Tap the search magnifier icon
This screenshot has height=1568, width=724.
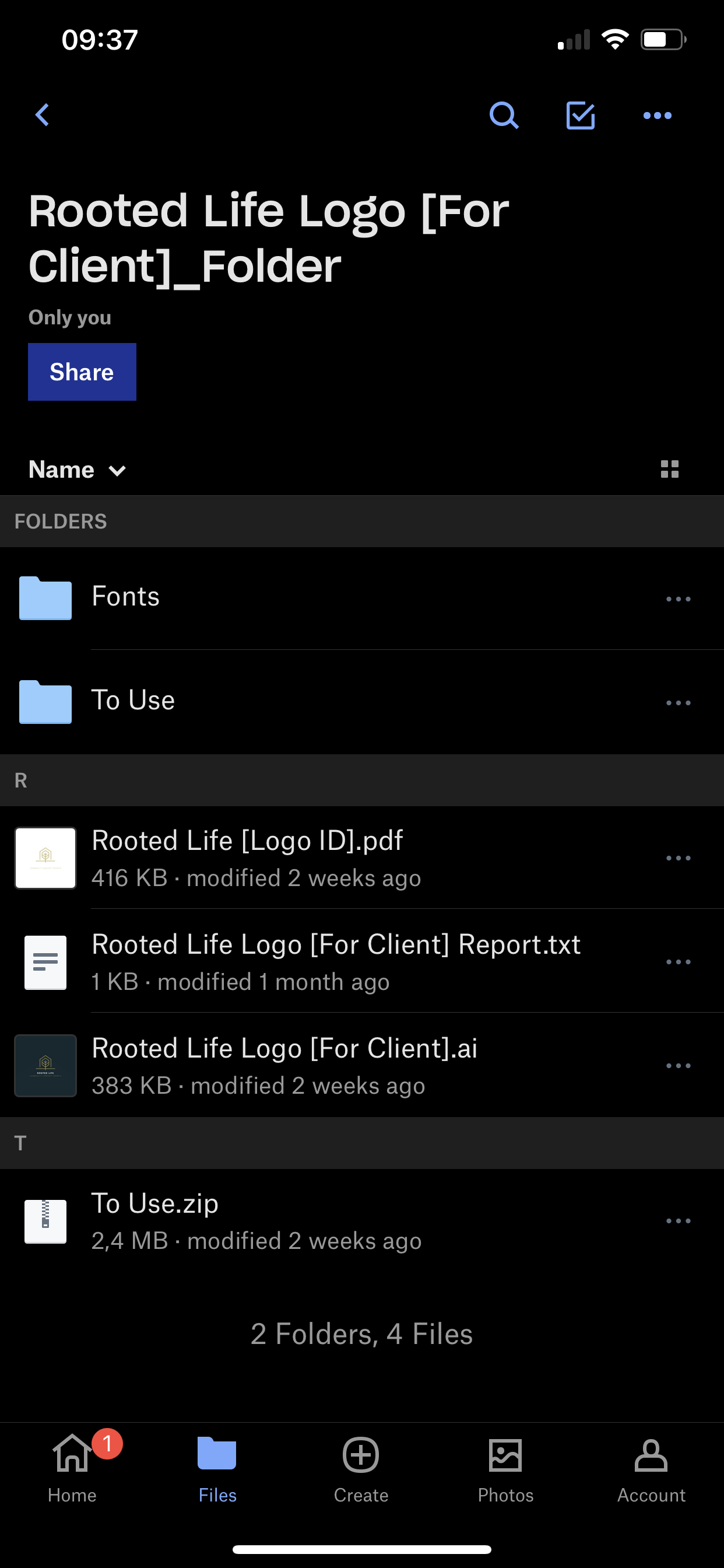pos(504,115)
